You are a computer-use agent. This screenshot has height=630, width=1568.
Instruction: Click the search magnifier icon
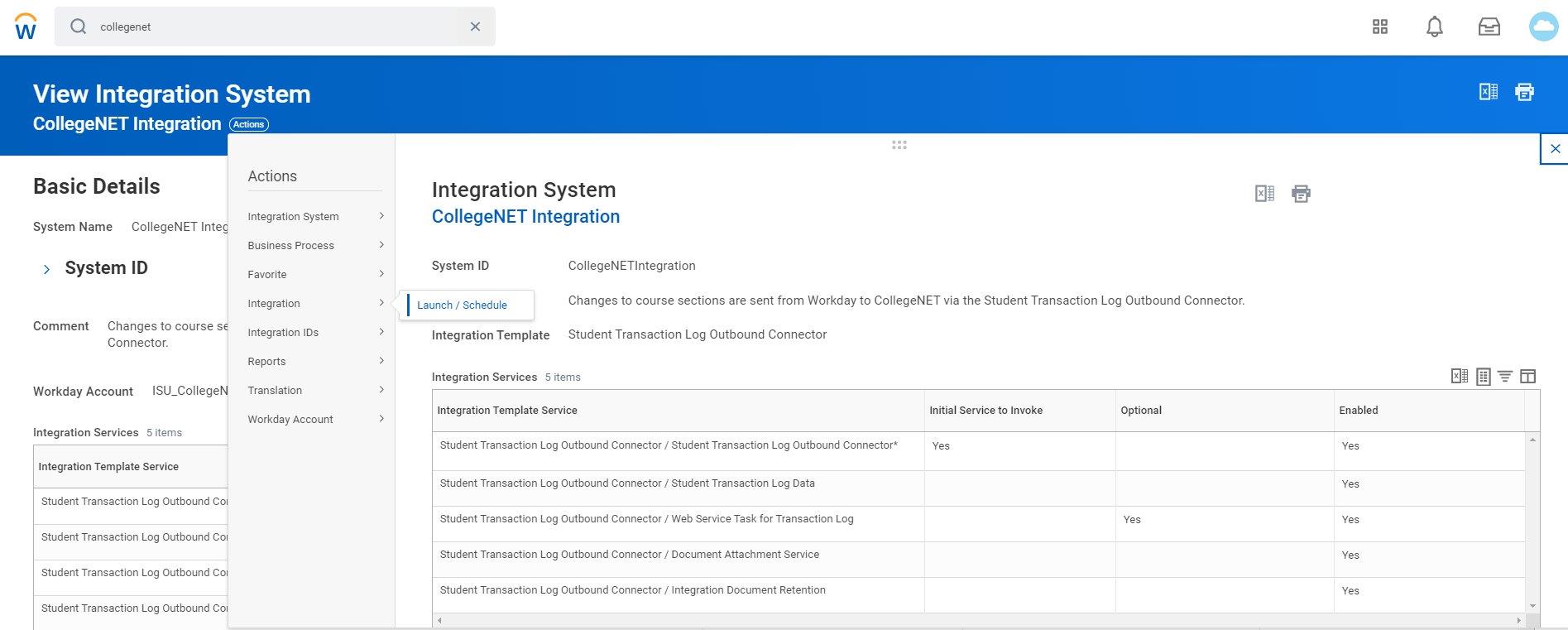[79, 26]
